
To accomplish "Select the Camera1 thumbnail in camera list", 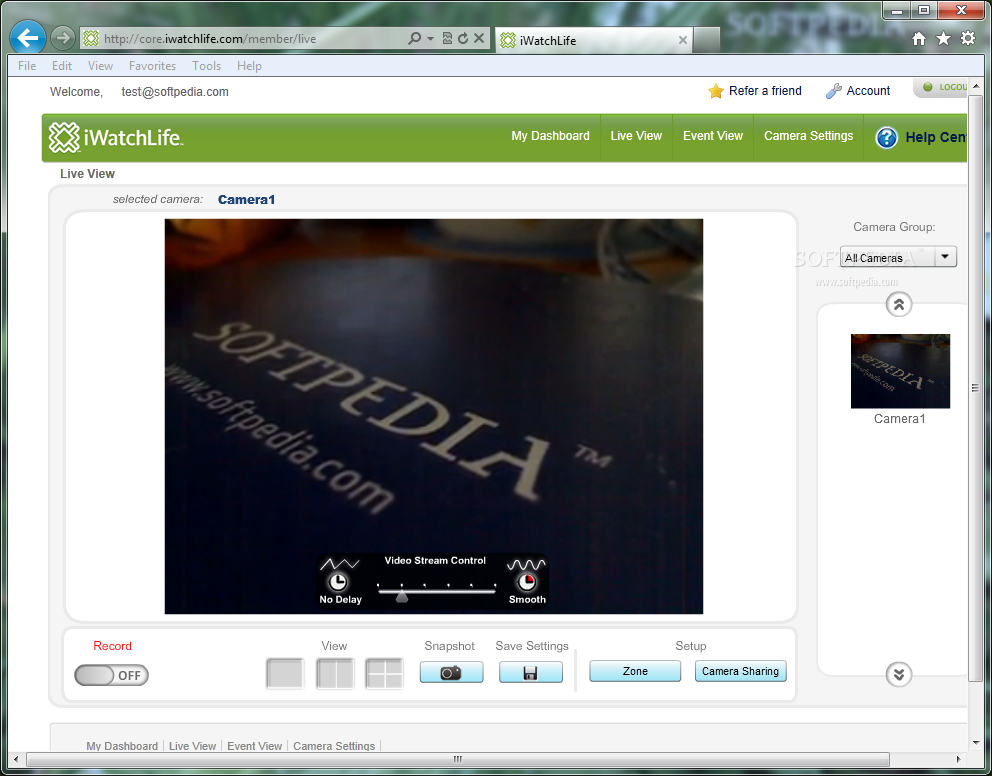I will [900, 371].
